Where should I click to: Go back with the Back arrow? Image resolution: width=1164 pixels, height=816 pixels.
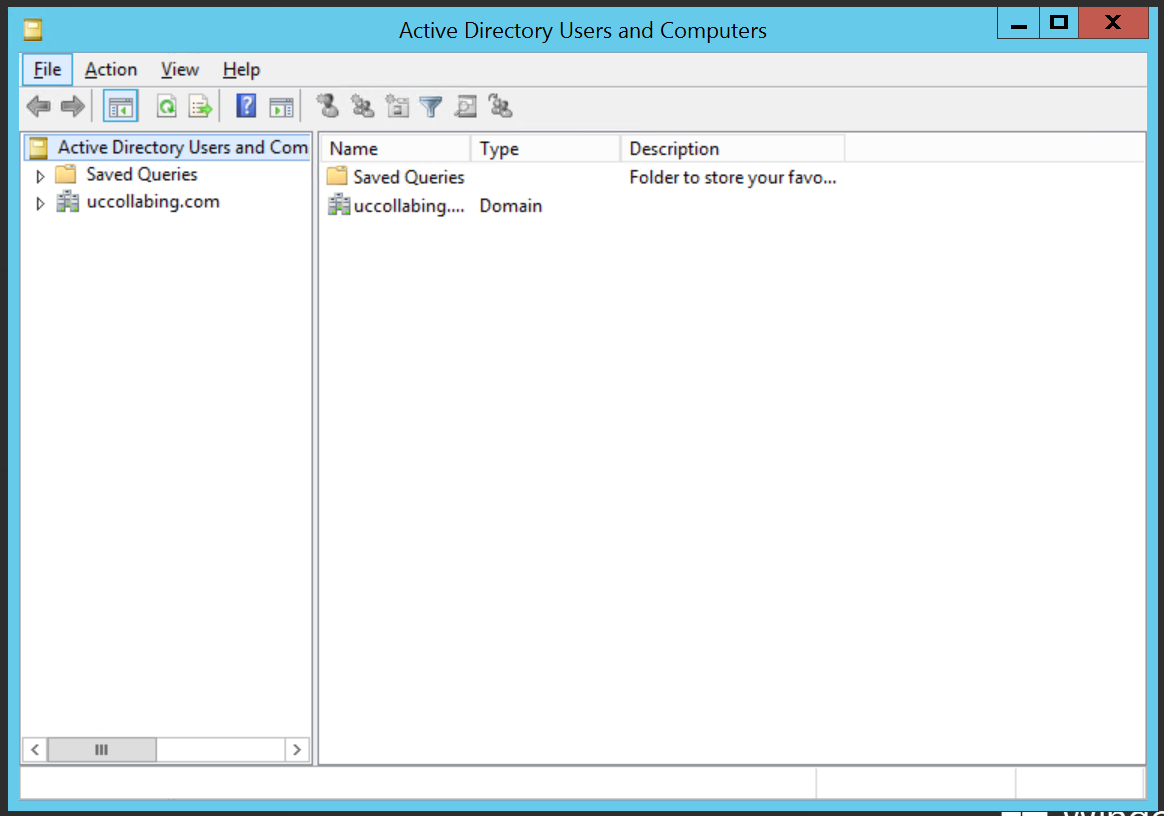pos(39,107)
